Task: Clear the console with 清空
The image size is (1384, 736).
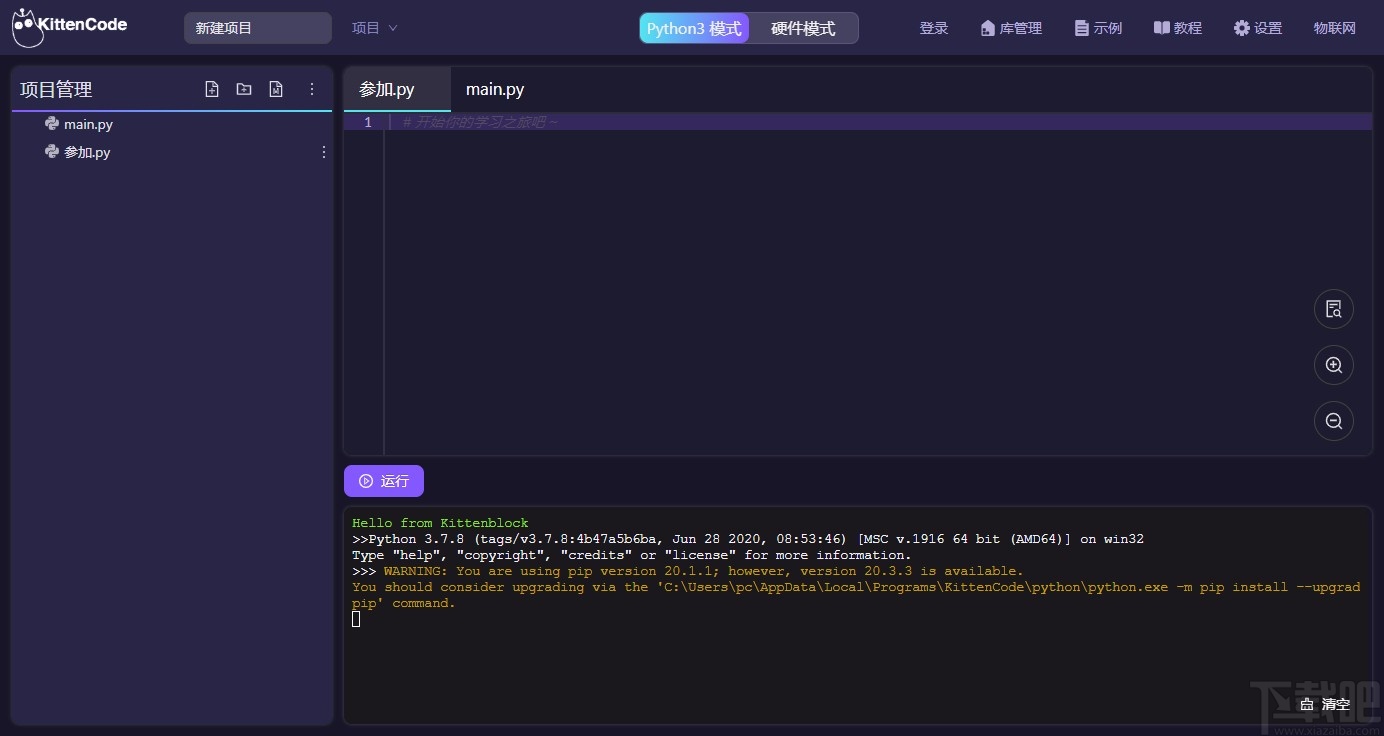Action: pos(1326,704)
